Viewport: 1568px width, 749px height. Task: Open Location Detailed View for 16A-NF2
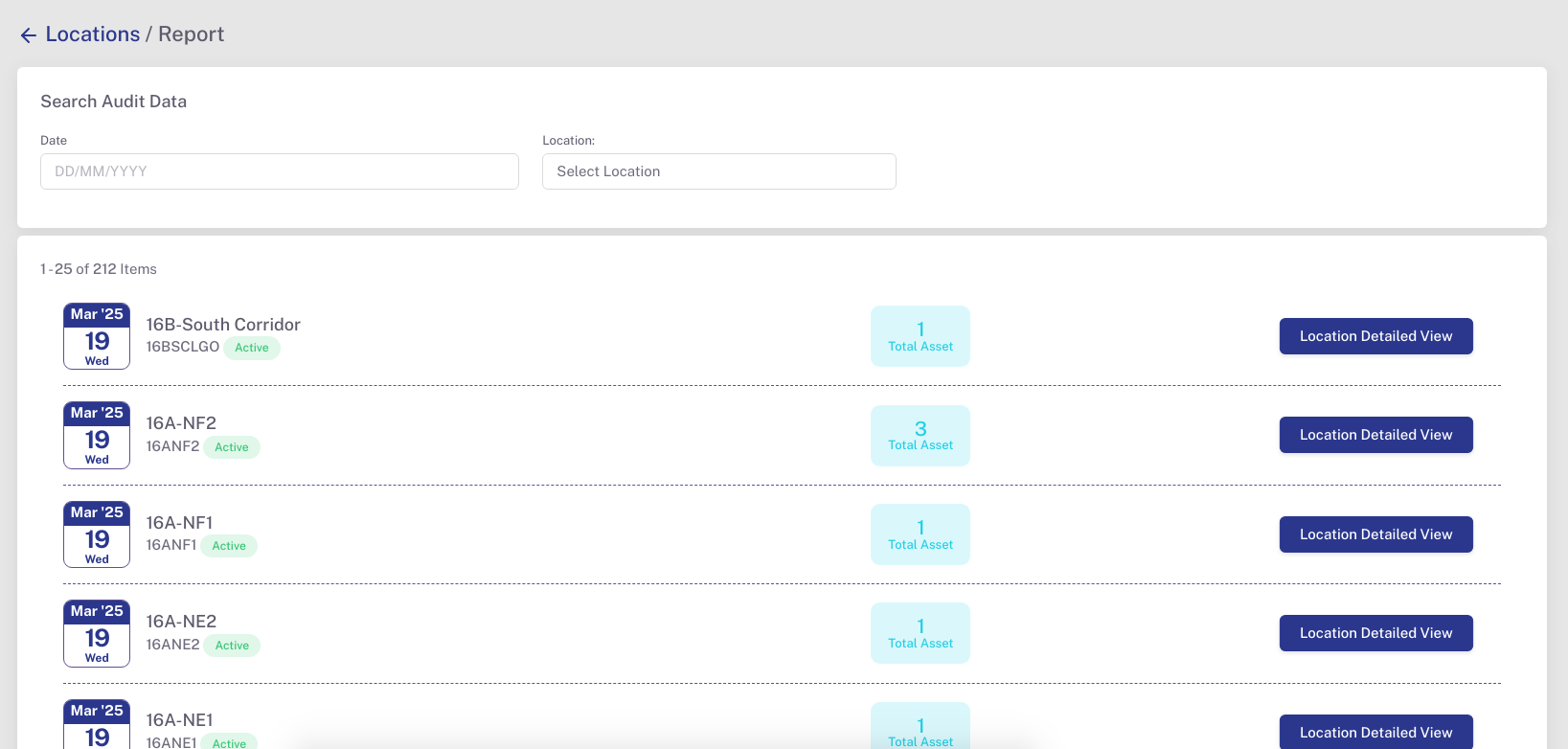[1375, 435]
